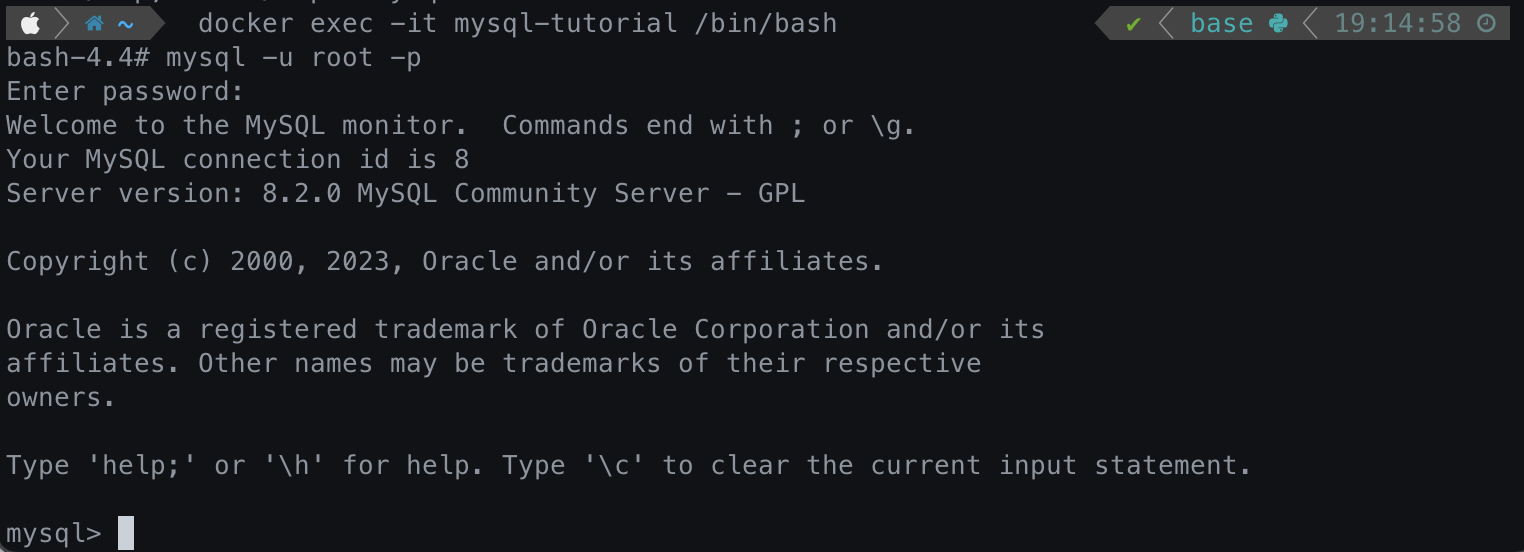Click the clock icon after the timestamp
The image size is (1524, 552).
1487,23
